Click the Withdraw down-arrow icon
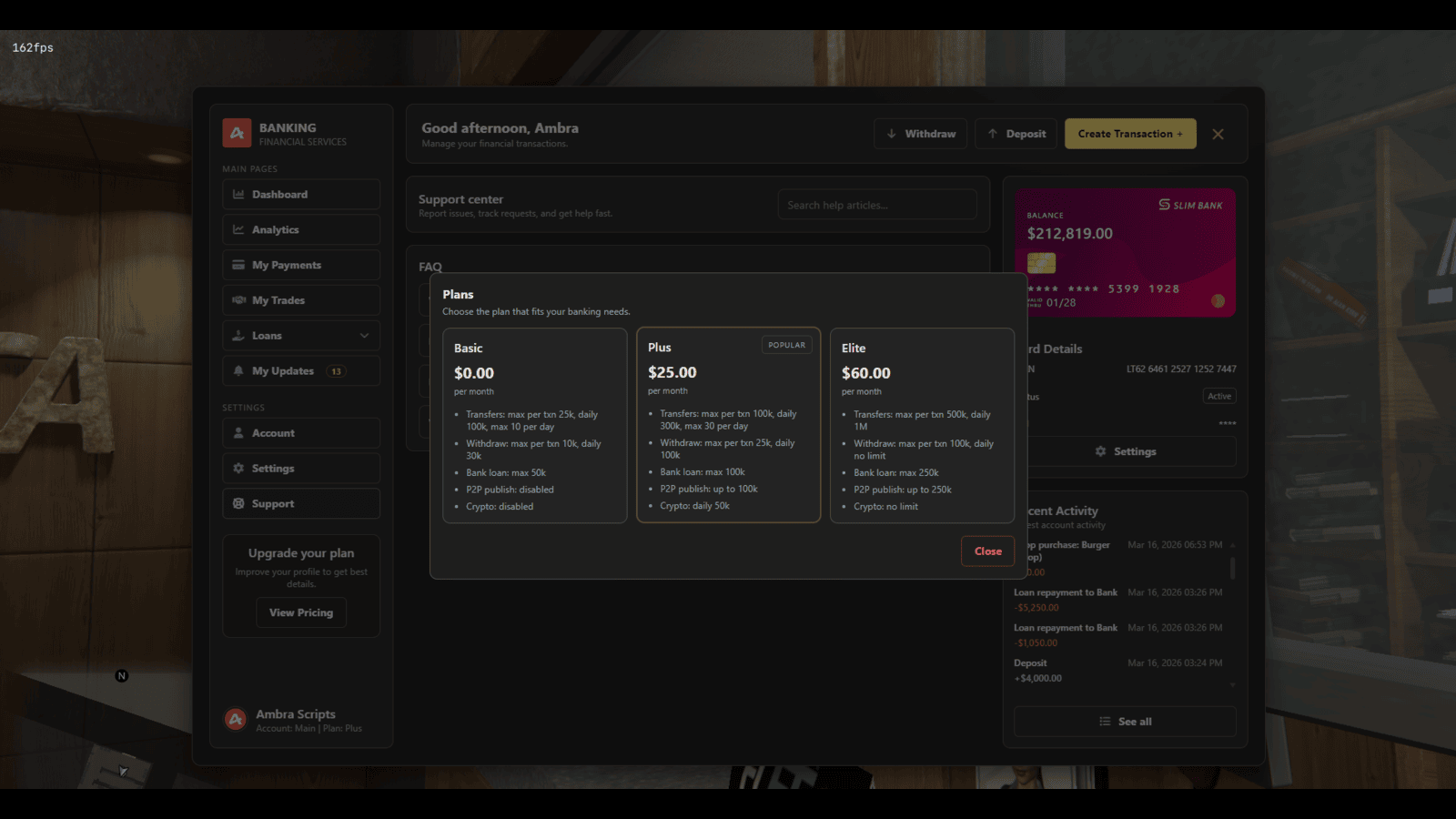The height and width of the screenshot is (819, 1456). tap(892, 134)
